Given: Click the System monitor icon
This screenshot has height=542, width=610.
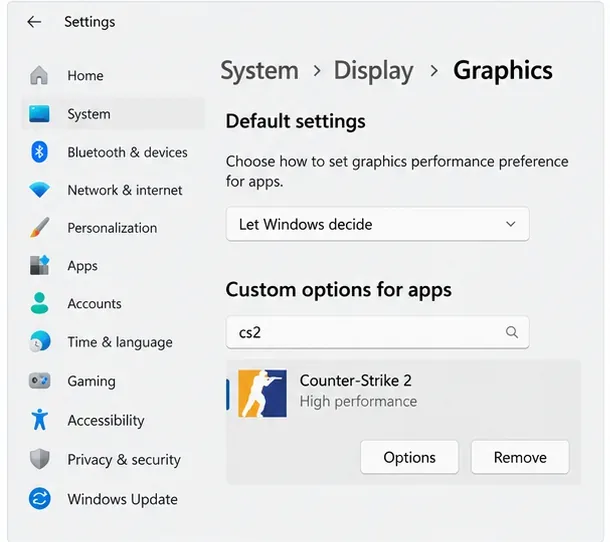Looking at the screenshot, I should point(39,114).
